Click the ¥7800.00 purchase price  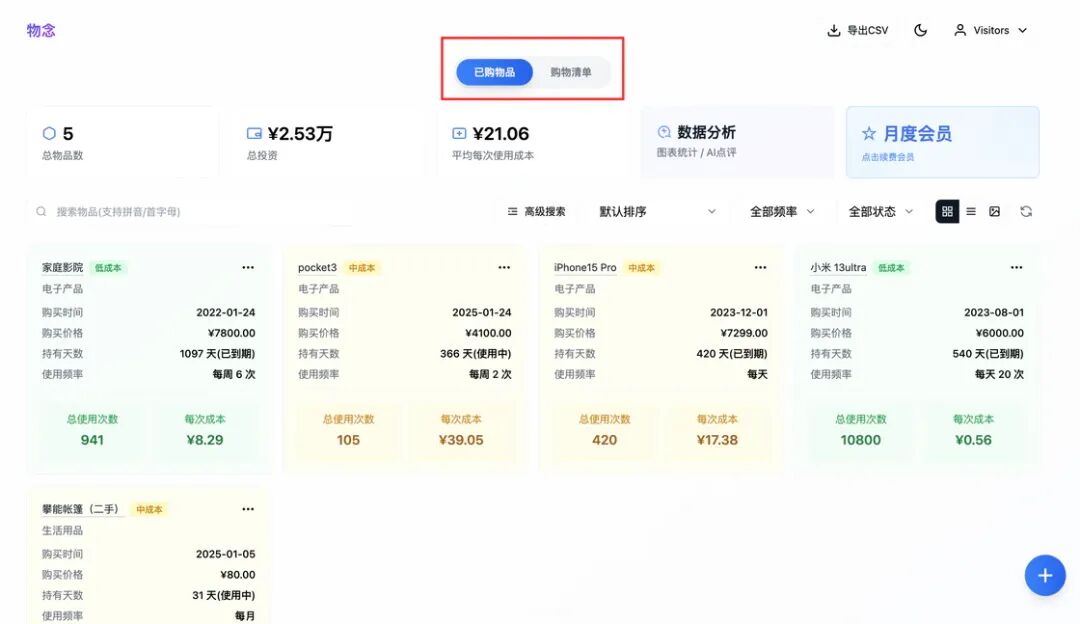[231, 333]
